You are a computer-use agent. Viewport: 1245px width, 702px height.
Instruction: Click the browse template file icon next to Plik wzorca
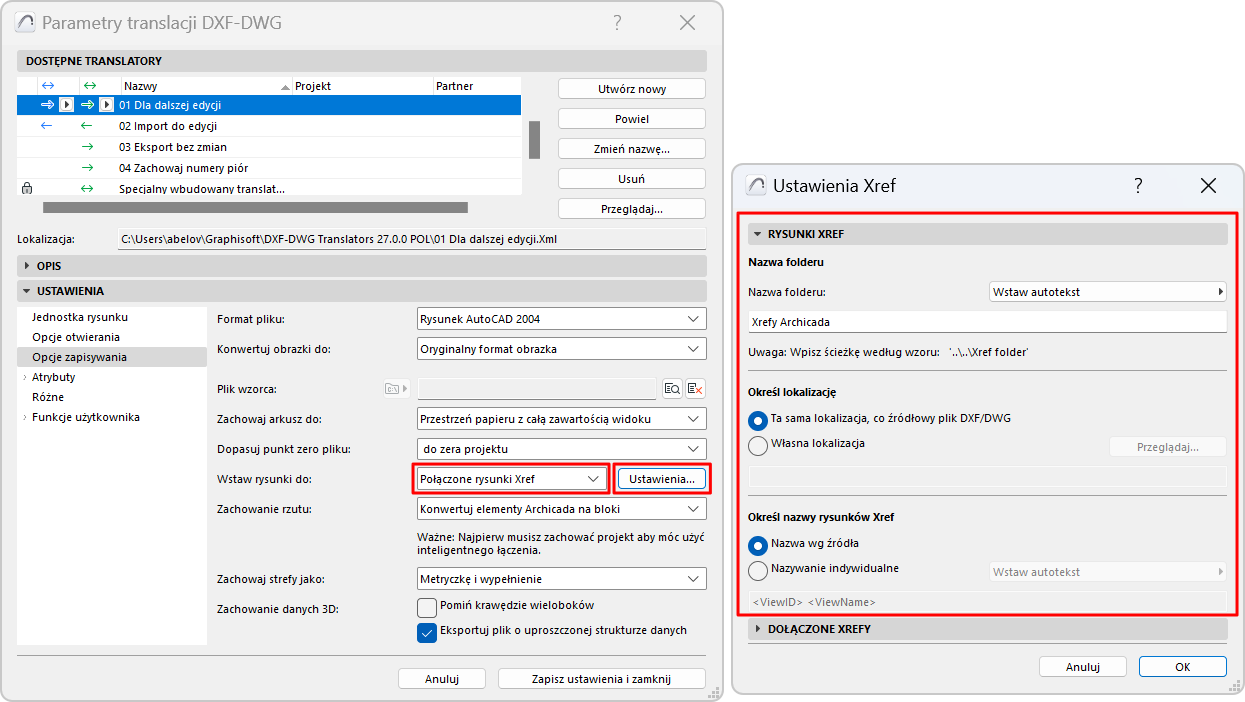click(x=672, y=389)
